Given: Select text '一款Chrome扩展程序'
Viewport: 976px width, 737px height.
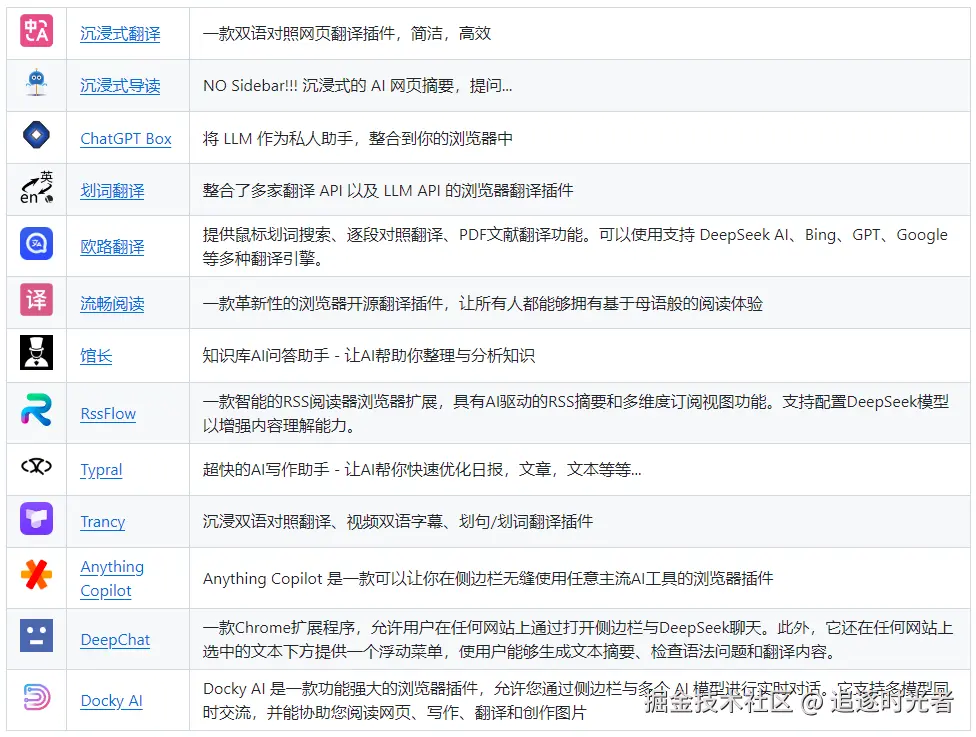Looking at the screenshot, I should tap(279, 627).
